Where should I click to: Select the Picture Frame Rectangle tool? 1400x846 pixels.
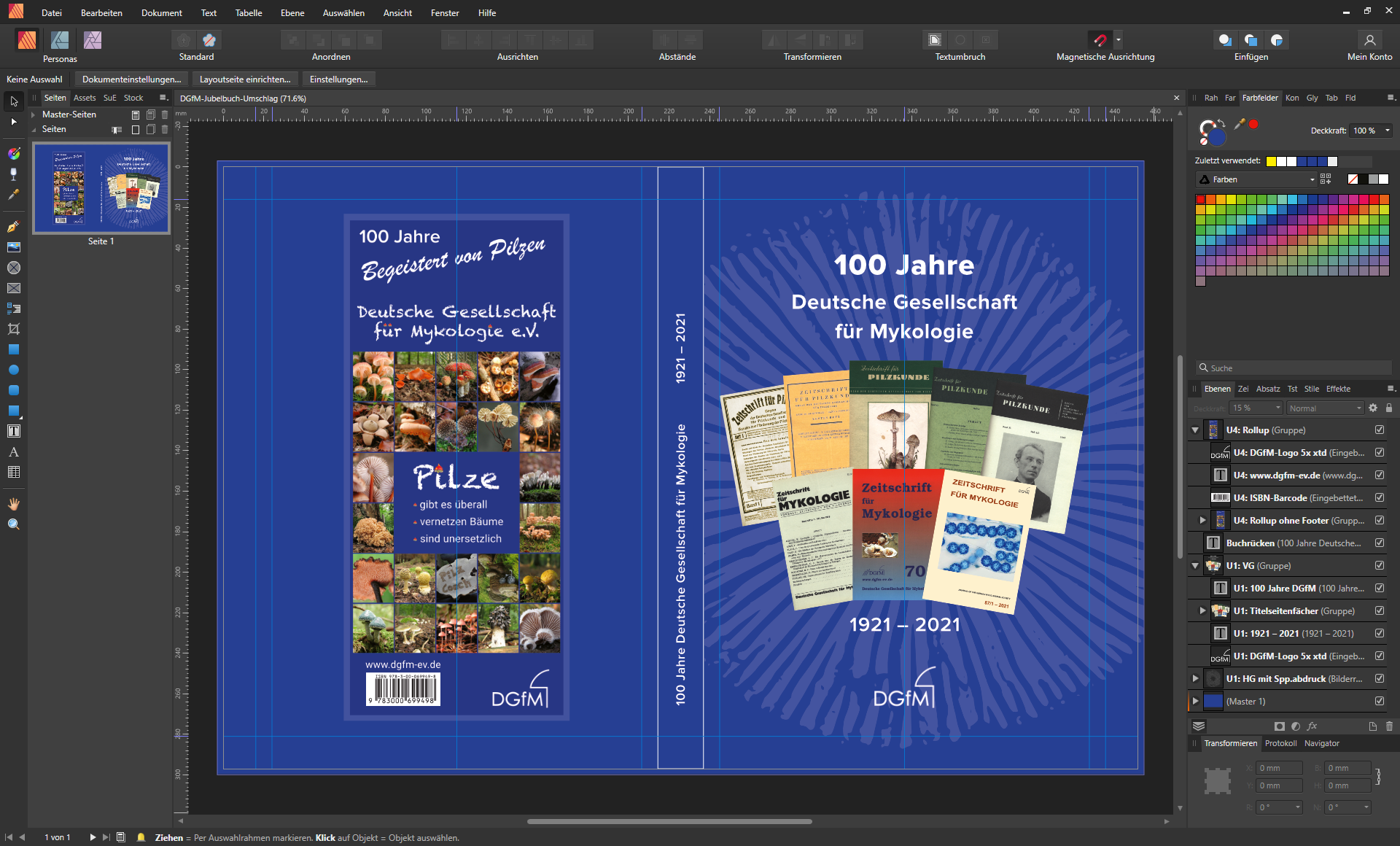coord(14,288)
